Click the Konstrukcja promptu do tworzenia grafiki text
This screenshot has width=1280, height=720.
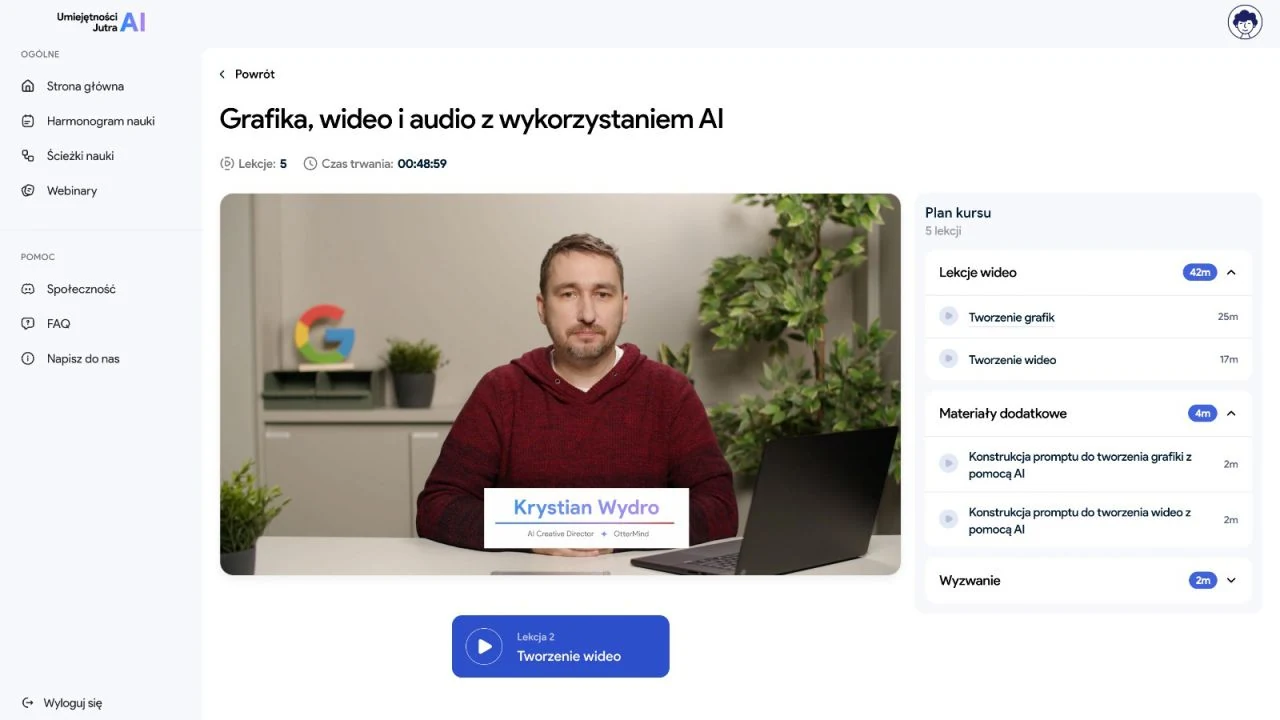coord(1080,464)
